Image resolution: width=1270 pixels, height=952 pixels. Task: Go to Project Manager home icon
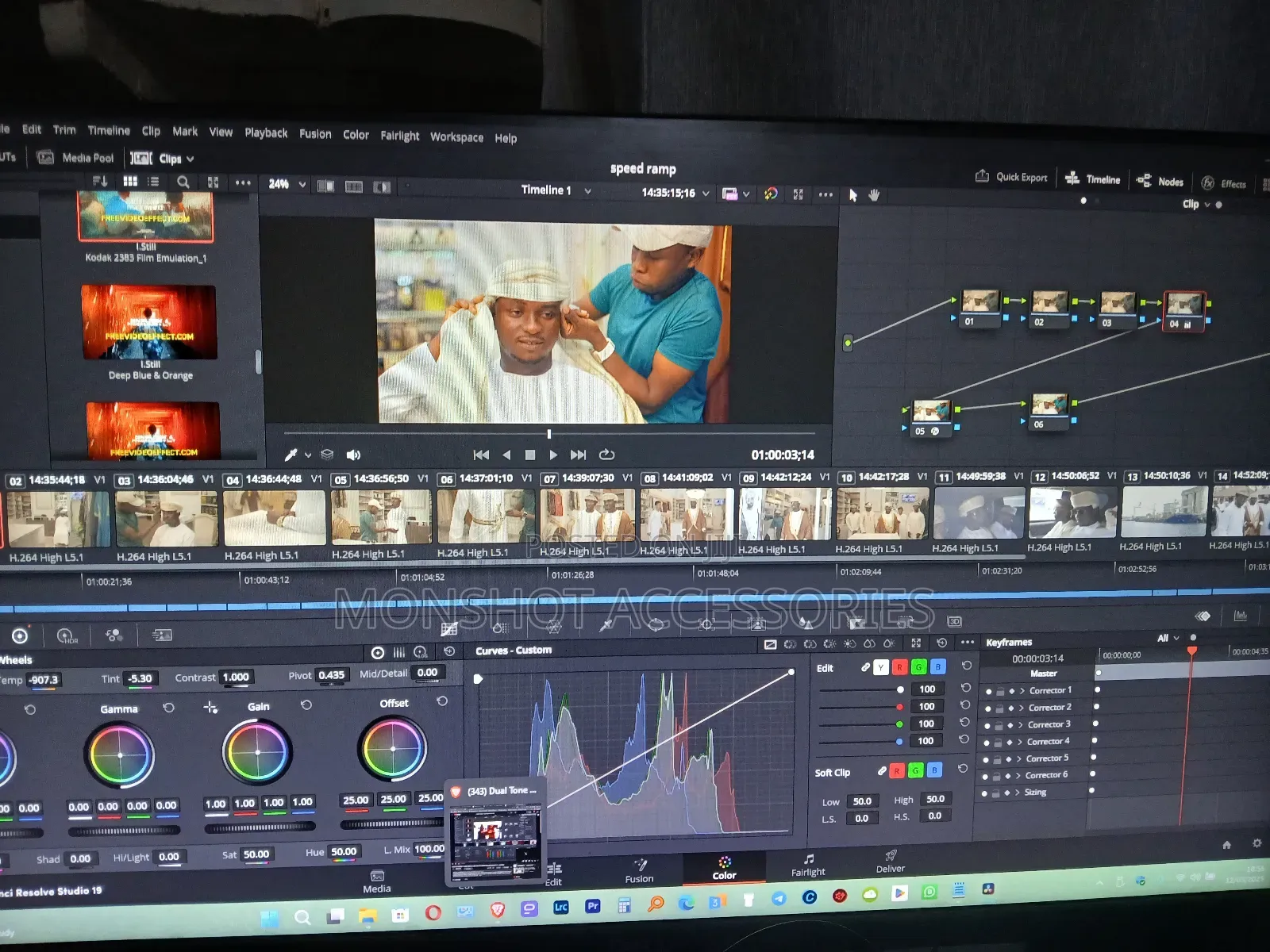click(x=1226, y=845)
